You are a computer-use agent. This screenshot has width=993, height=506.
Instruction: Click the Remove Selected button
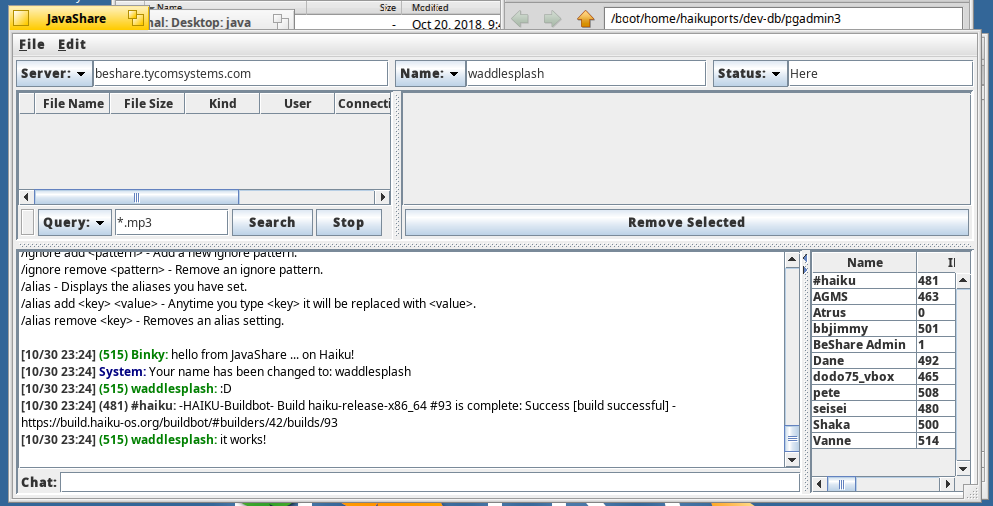click(686, 222)
